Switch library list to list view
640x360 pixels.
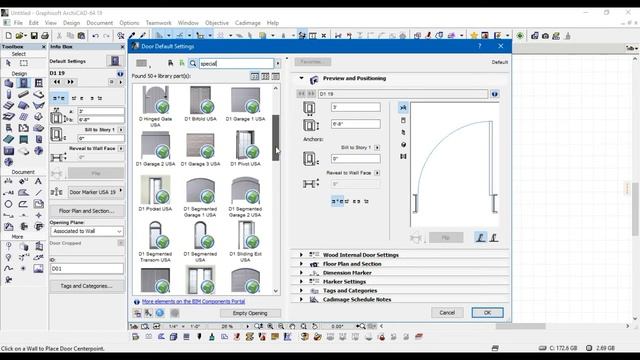pos(276,76)
